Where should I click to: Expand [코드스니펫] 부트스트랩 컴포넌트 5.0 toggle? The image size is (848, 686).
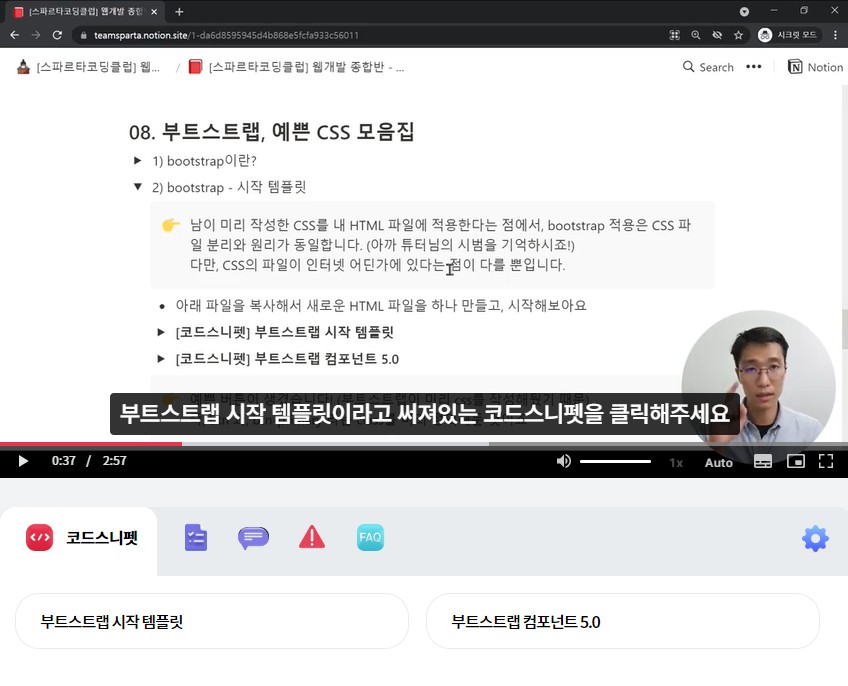point(161,359)
